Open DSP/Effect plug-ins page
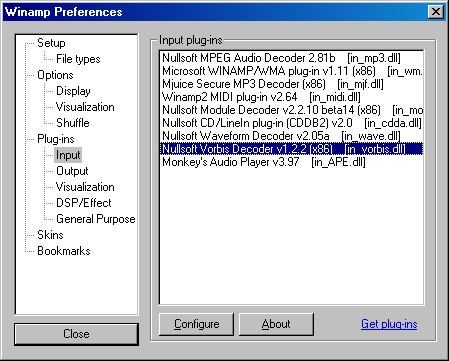 84,203
